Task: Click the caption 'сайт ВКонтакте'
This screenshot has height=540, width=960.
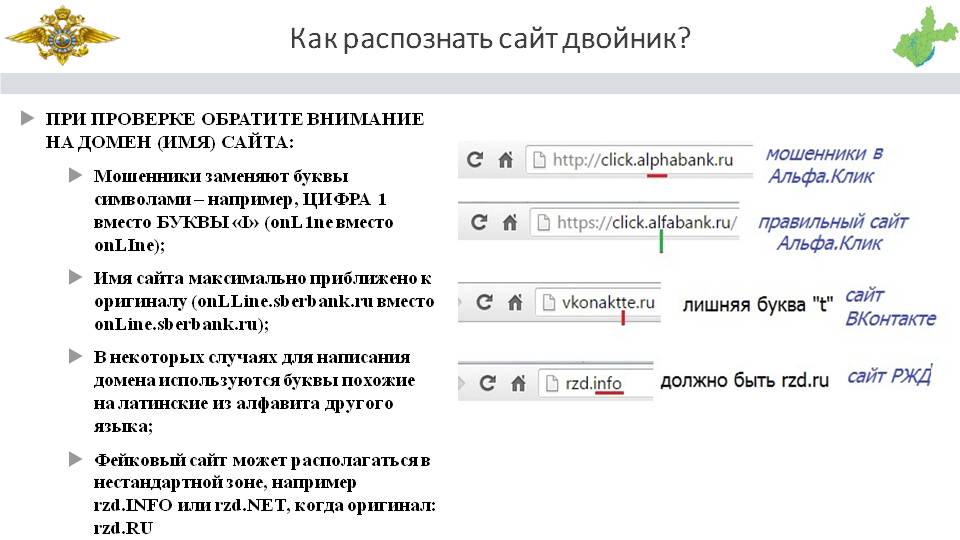Action: coord(891,307)
